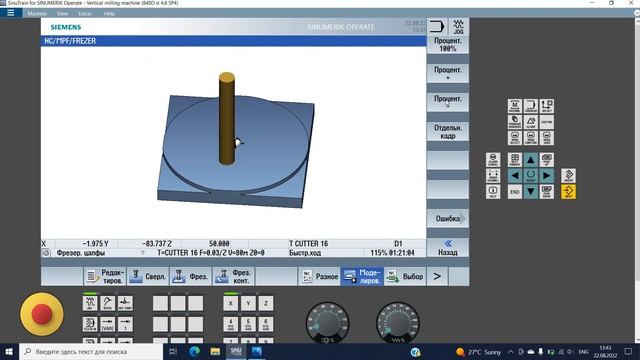This screenshot has width=640, height=360.
Task: Click the ALARM CANCEL key
Action: (x=493, y=160)
